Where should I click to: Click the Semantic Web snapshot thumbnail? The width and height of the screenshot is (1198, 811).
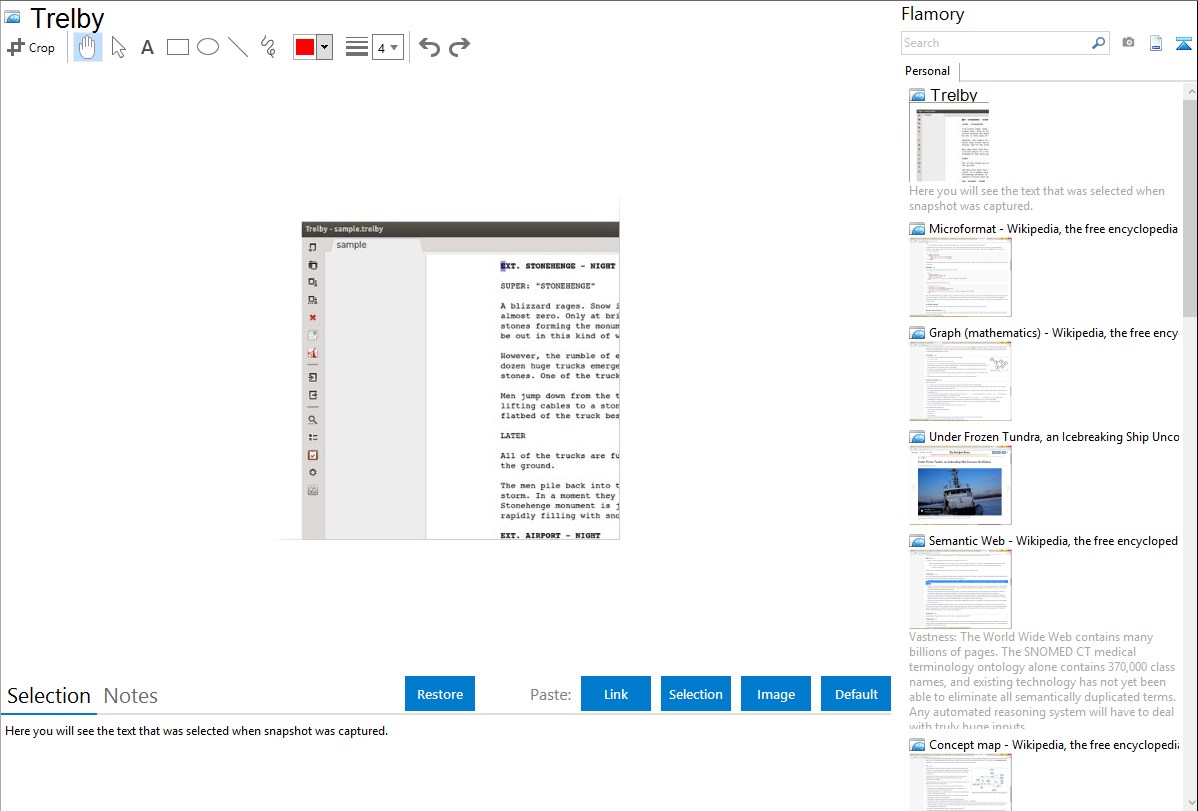[960, 589]
